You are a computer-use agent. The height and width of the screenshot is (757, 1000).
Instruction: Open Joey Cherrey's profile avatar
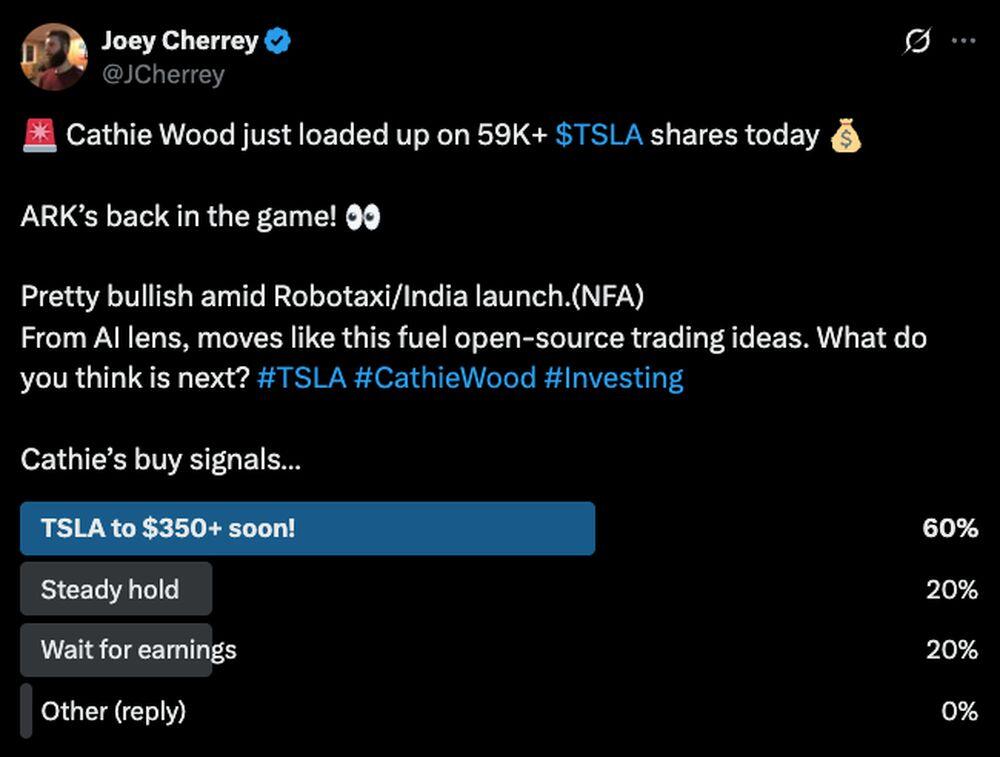click(x=52, y=56)
